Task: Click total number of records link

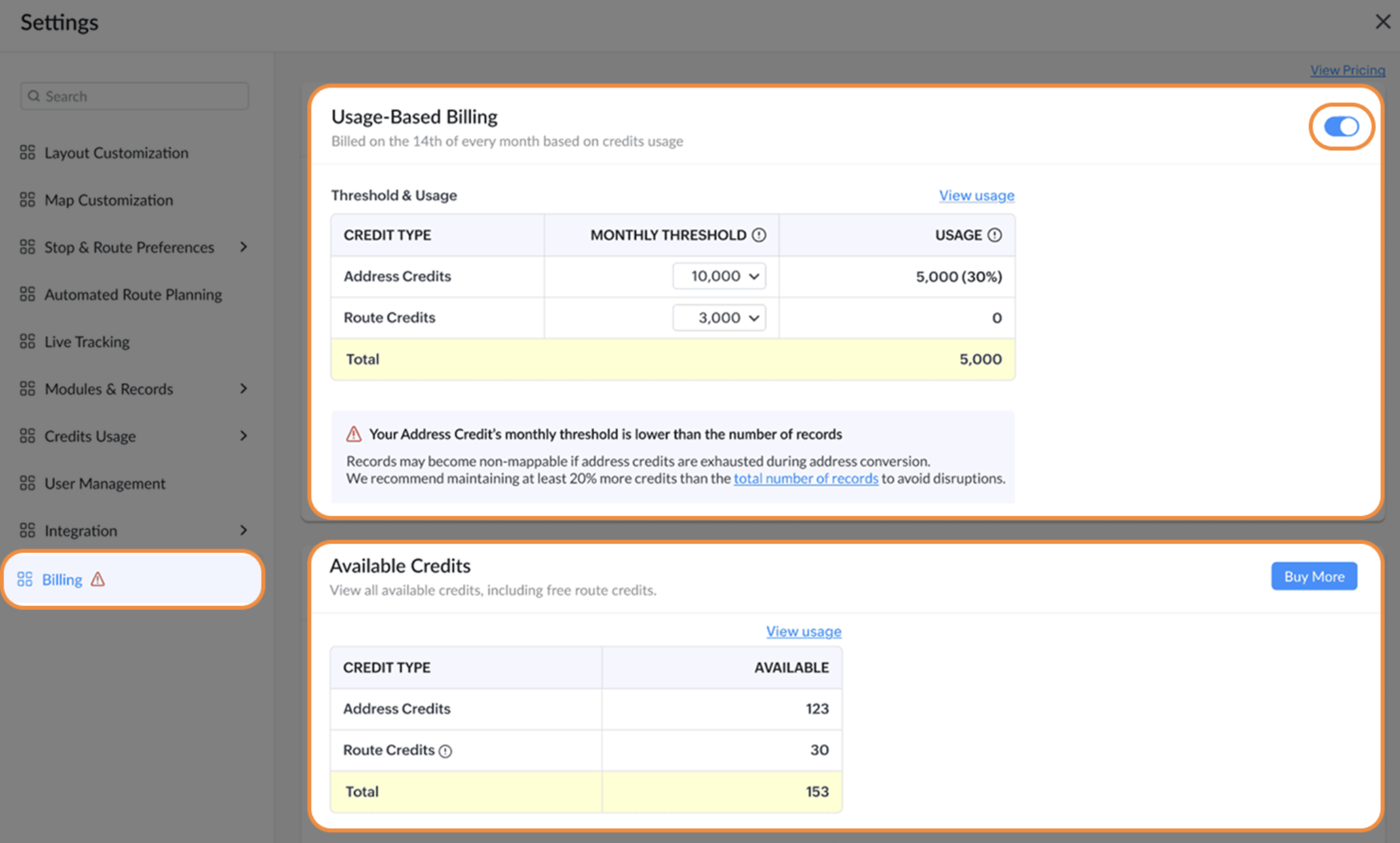Action: pos(805,478)
